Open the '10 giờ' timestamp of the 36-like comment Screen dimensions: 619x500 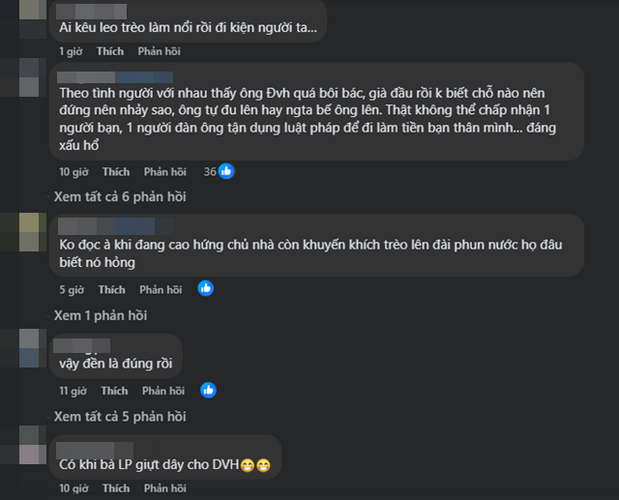pos(74,172)
